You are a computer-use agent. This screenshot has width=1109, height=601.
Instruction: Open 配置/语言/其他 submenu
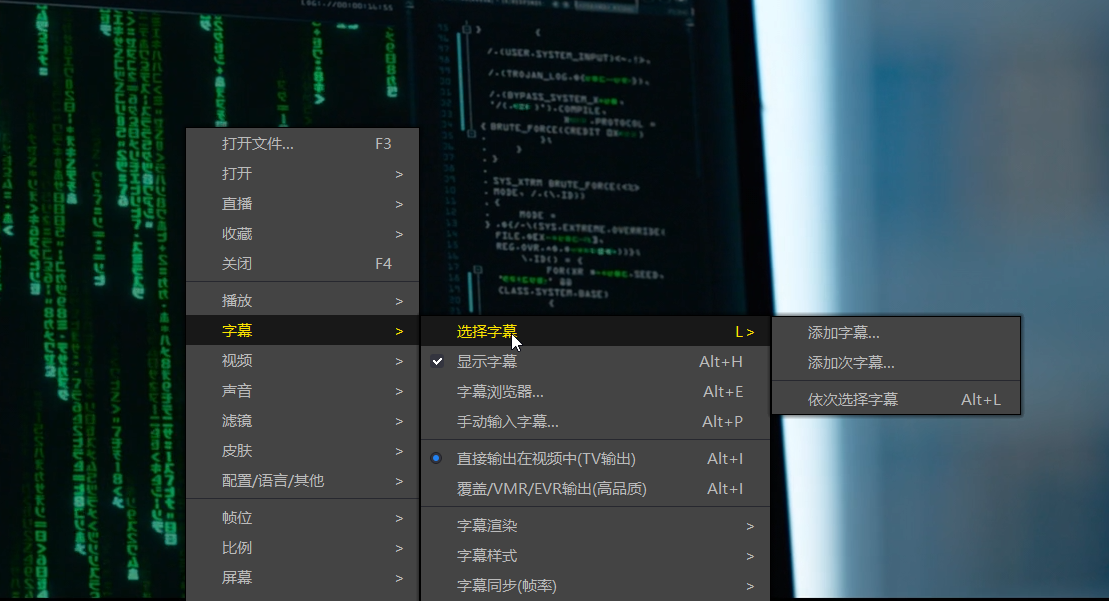(303, 481)
